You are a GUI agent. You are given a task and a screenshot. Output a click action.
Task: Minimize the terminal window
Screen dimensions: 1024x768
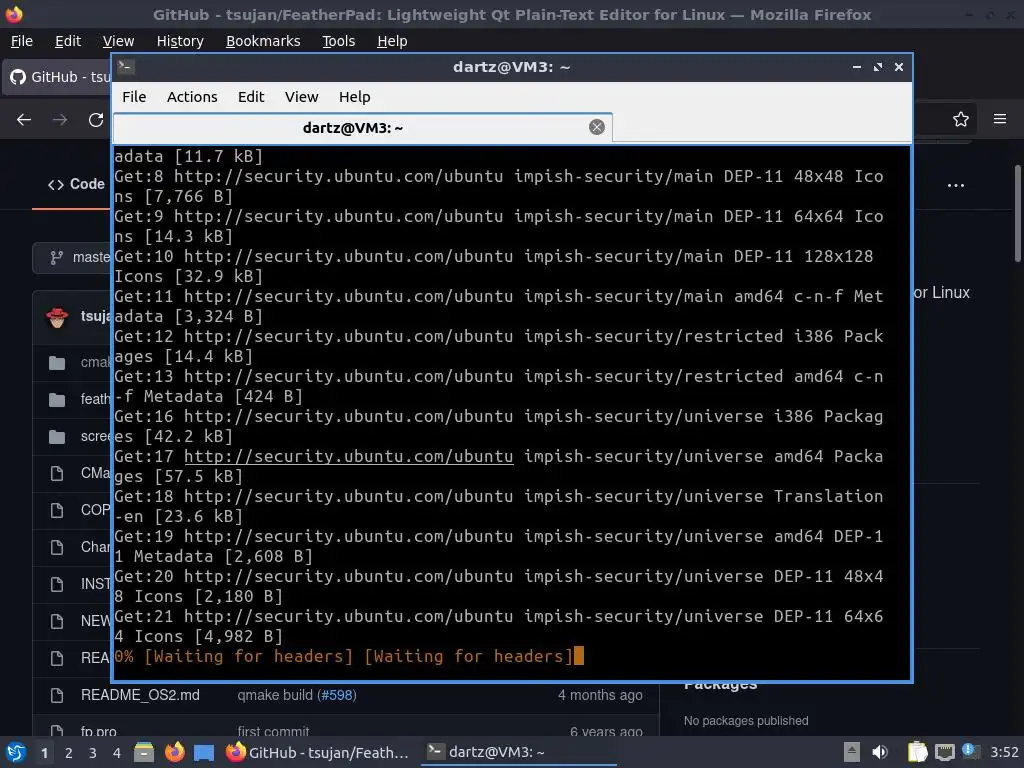(857, 67)
